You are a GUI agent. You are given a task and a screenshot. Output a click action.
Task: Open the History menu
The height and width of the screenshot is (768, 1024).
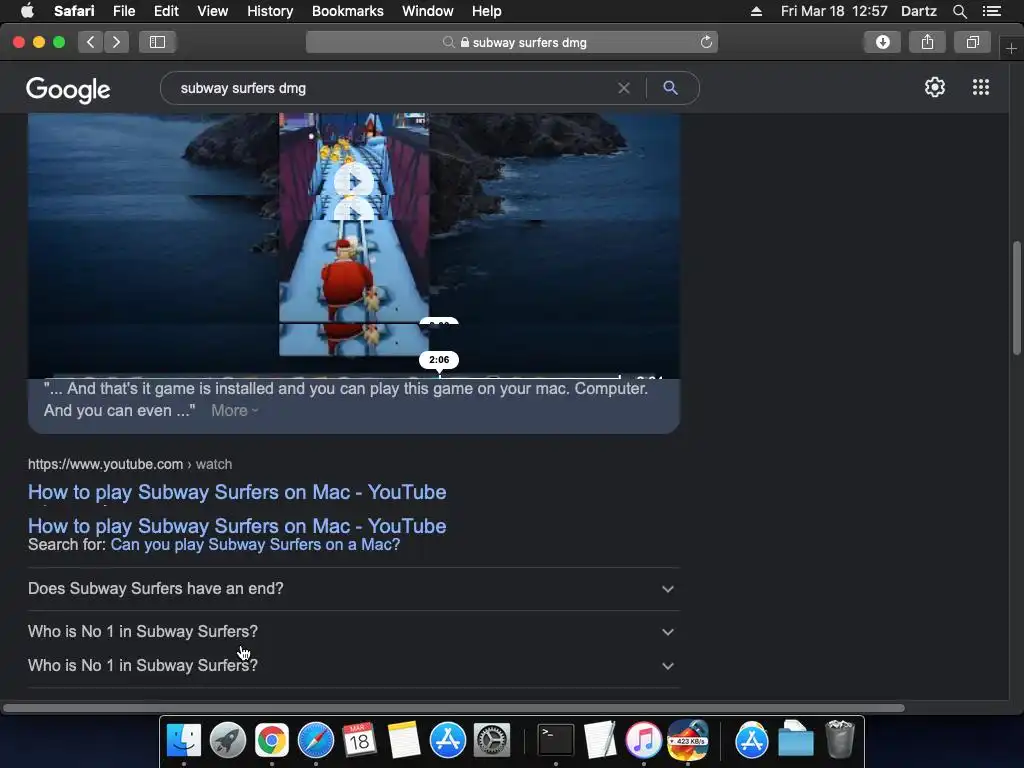click(x=270, y=11)
